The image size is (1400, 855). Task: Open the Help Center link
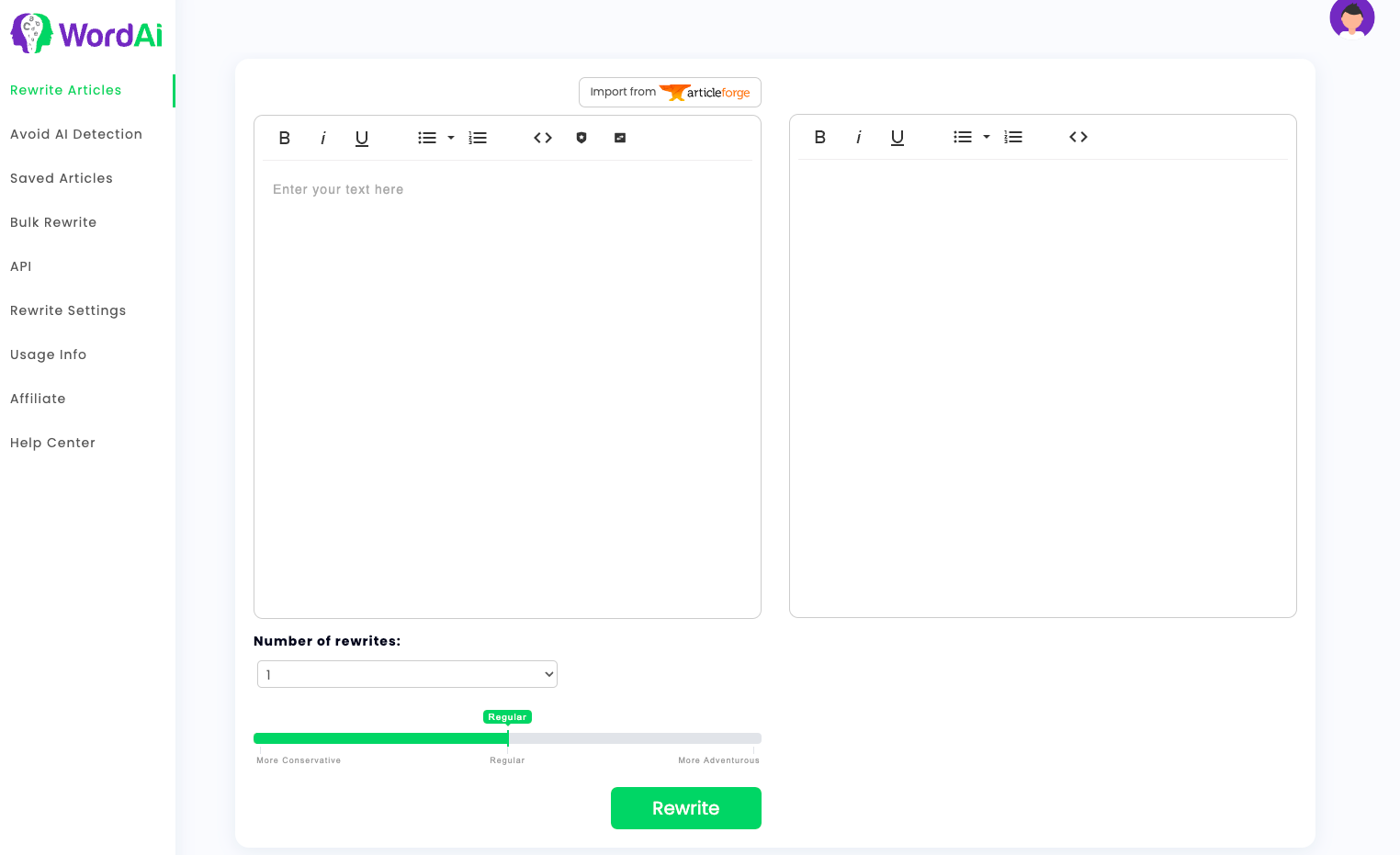pos(52,443)
